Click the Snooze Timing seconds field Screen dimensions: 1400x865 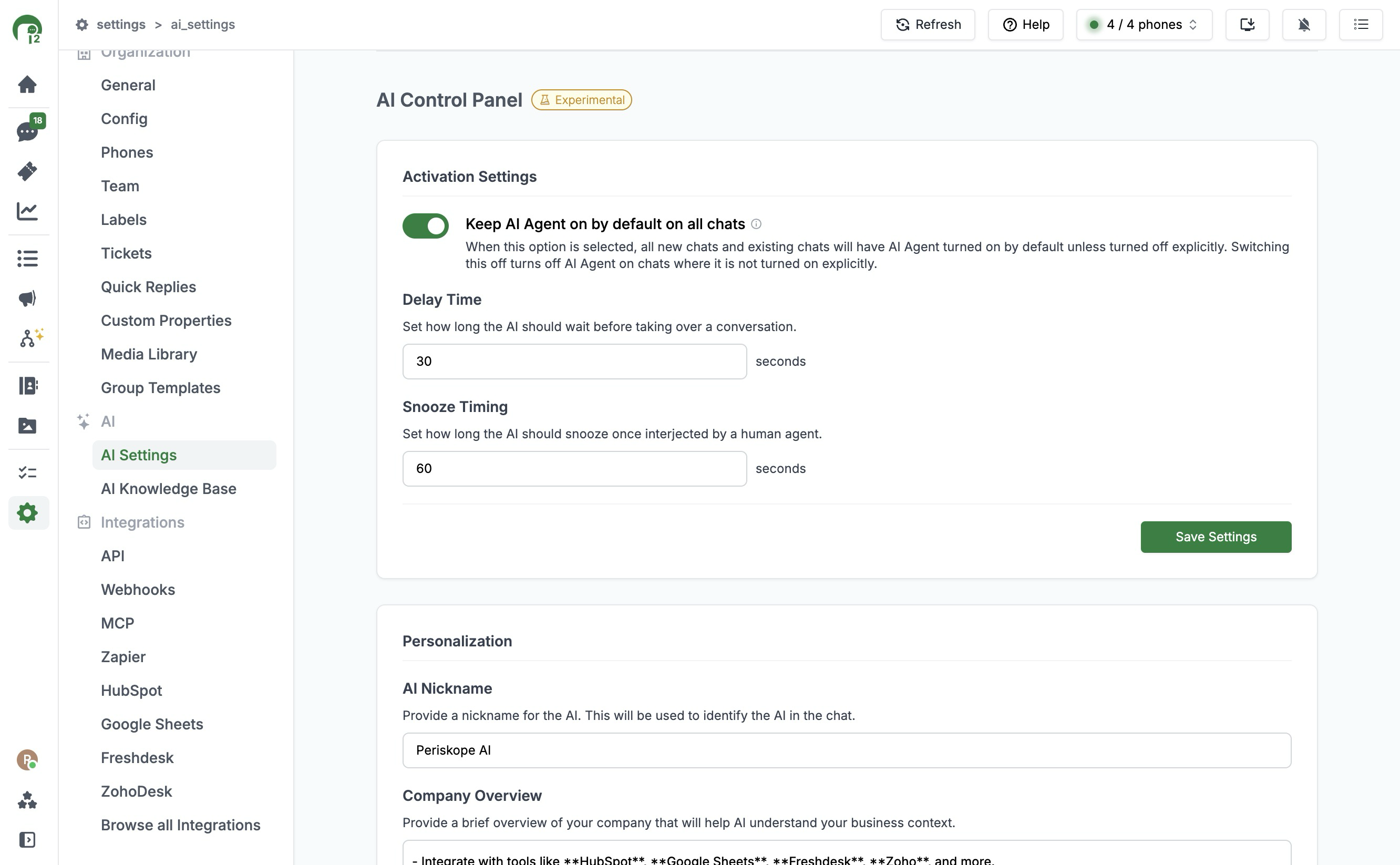(x=574, y=469)
